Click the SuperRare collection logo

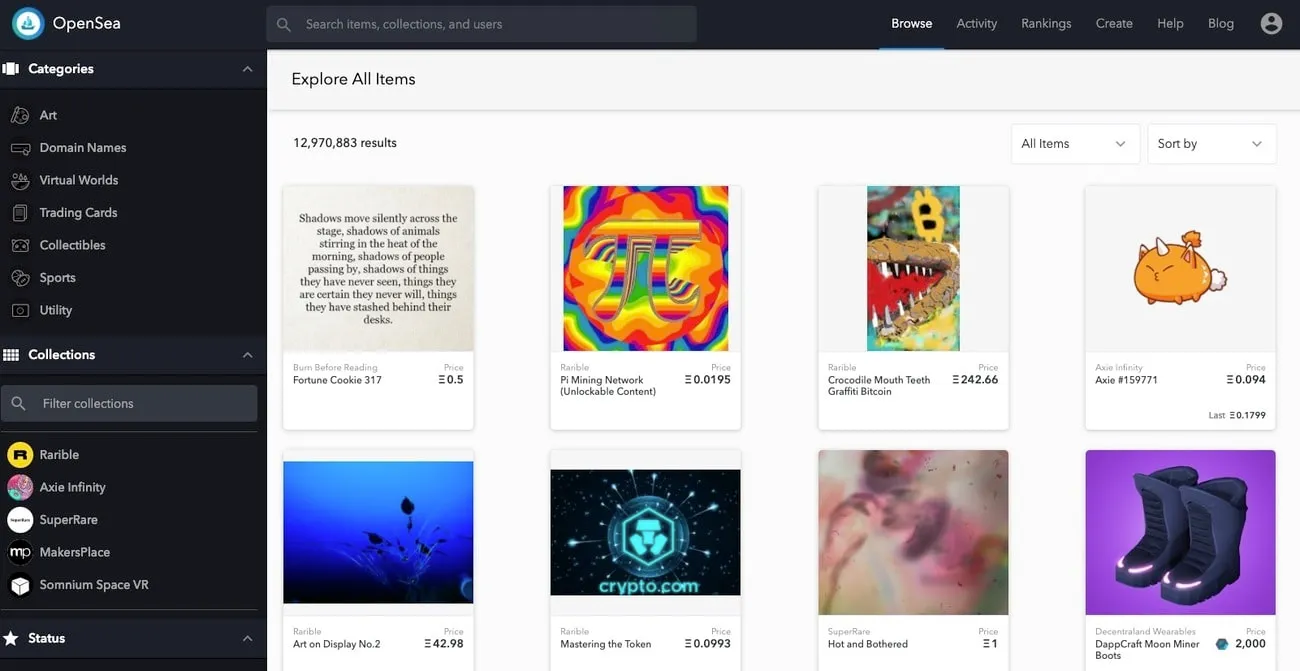coord(20,520)
